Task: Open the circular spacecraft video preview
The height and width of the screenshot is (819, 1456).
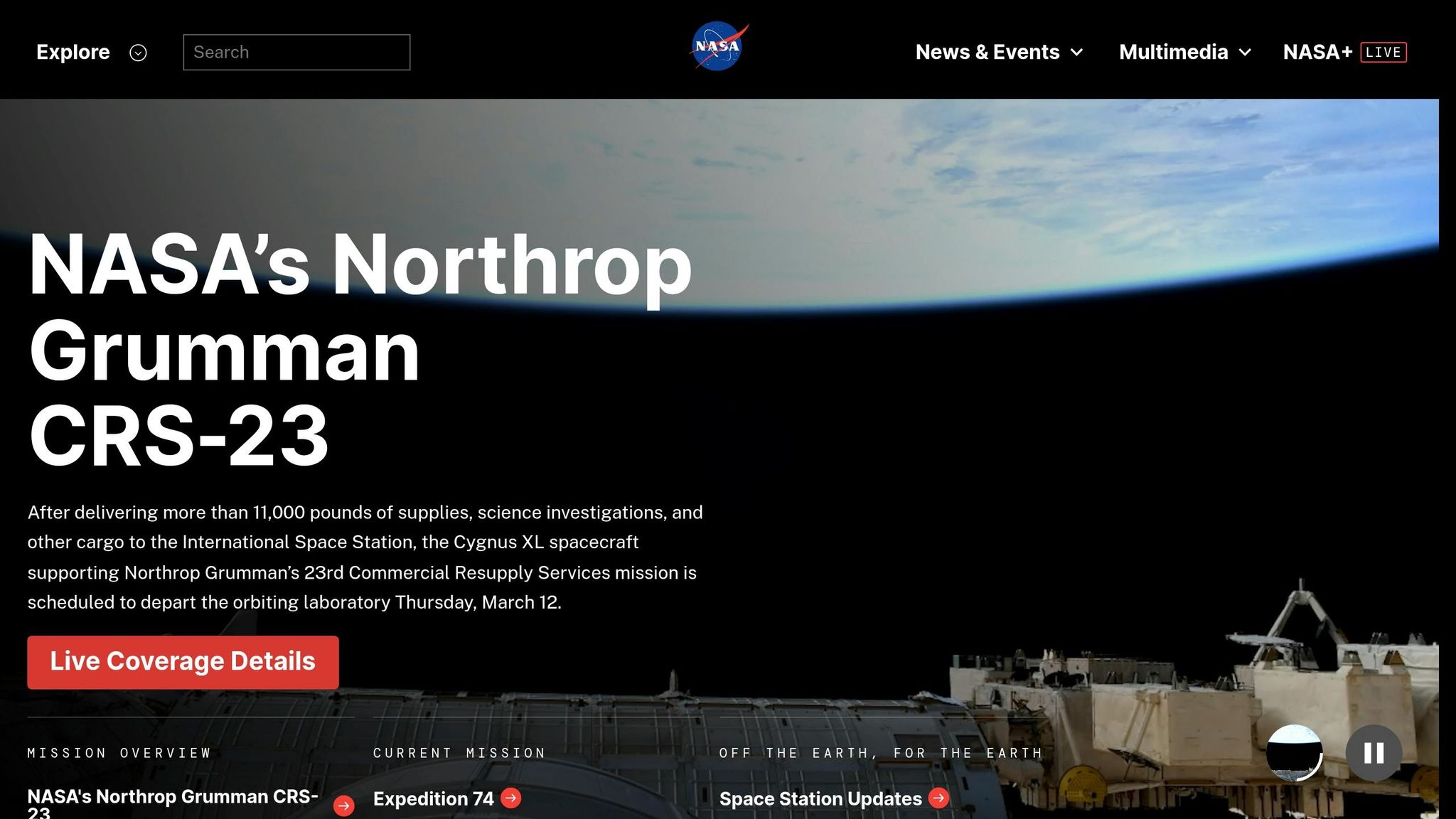Action: [x=1295, y=752]
